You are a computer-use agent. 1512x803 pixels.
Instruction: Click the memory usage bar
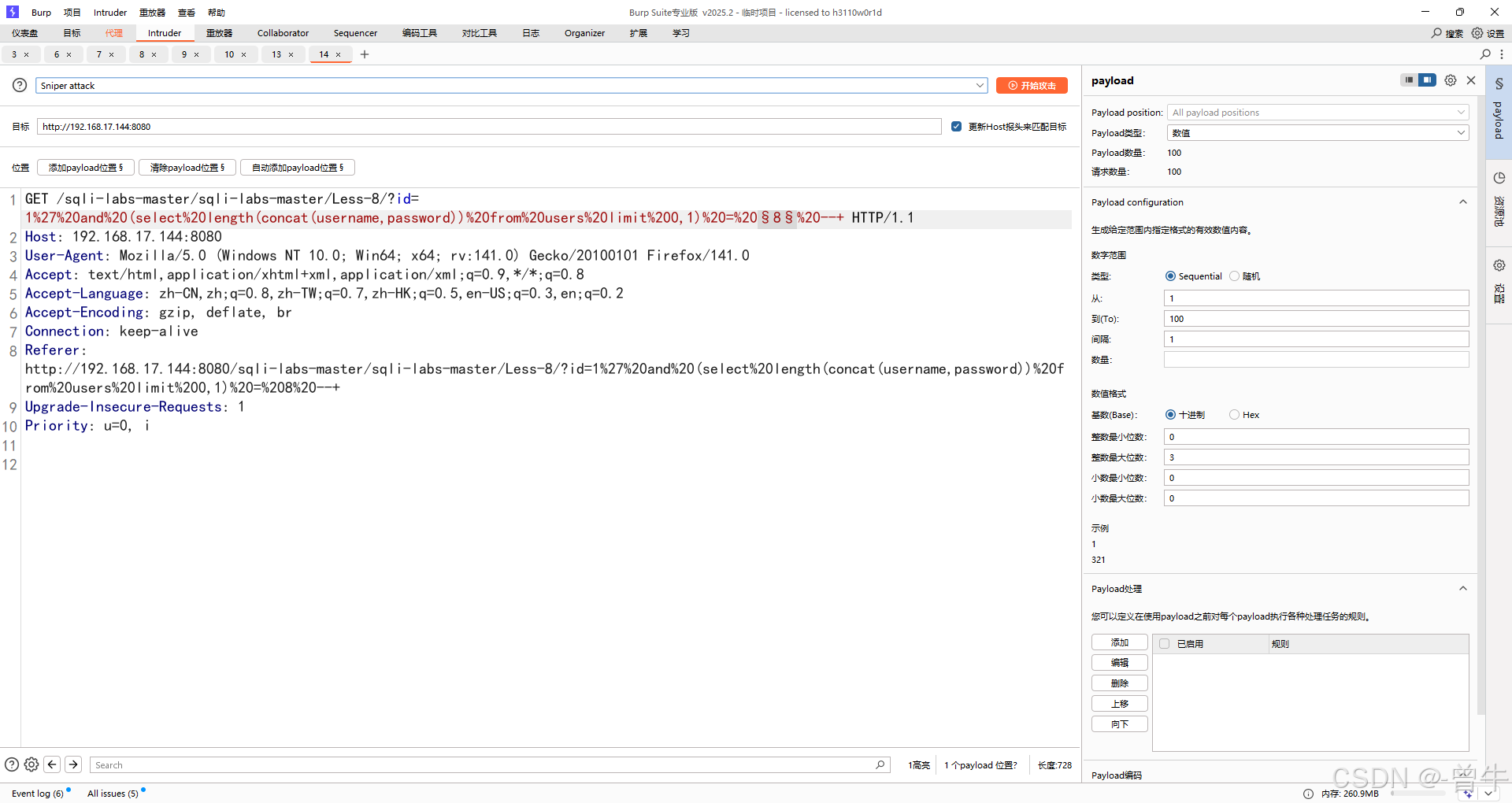(1417, 794)
